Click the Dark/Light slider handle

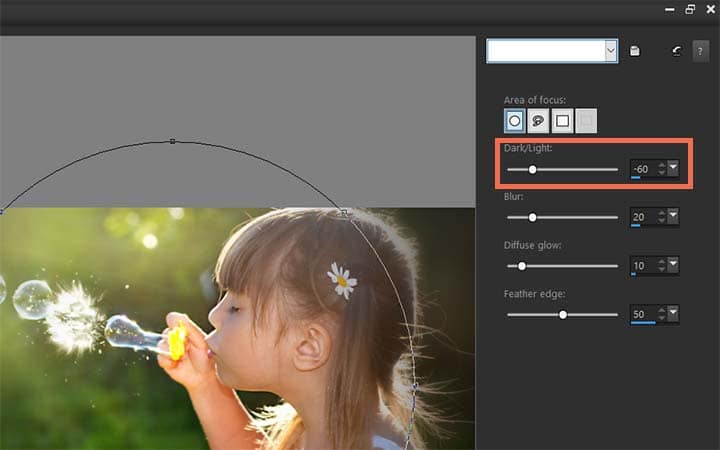[532, 169]
